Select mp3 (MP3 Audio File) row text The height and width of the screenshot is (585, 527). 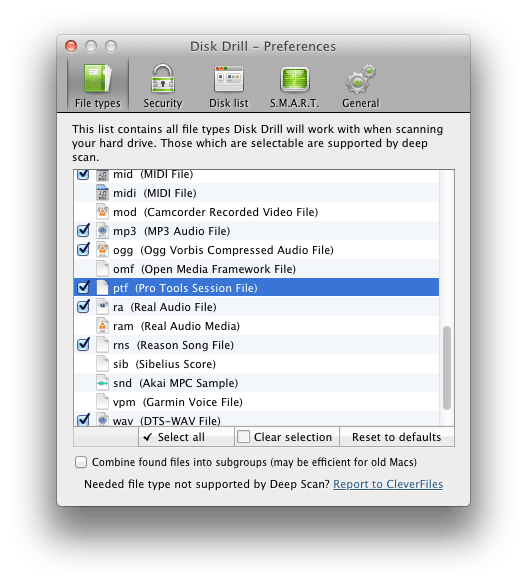tap(172, 231)
